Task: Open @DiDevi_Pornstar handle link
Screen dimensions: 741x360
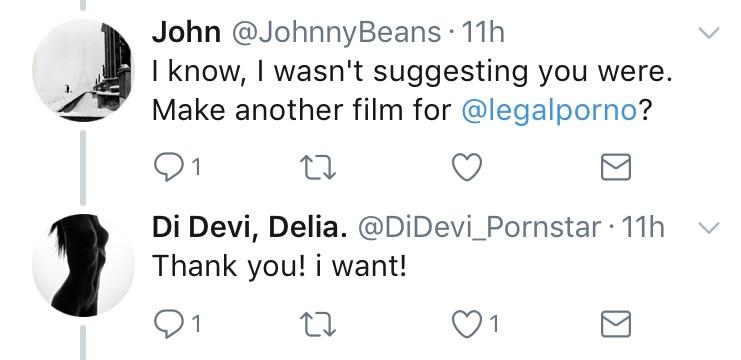Action: tap(480, 228)
